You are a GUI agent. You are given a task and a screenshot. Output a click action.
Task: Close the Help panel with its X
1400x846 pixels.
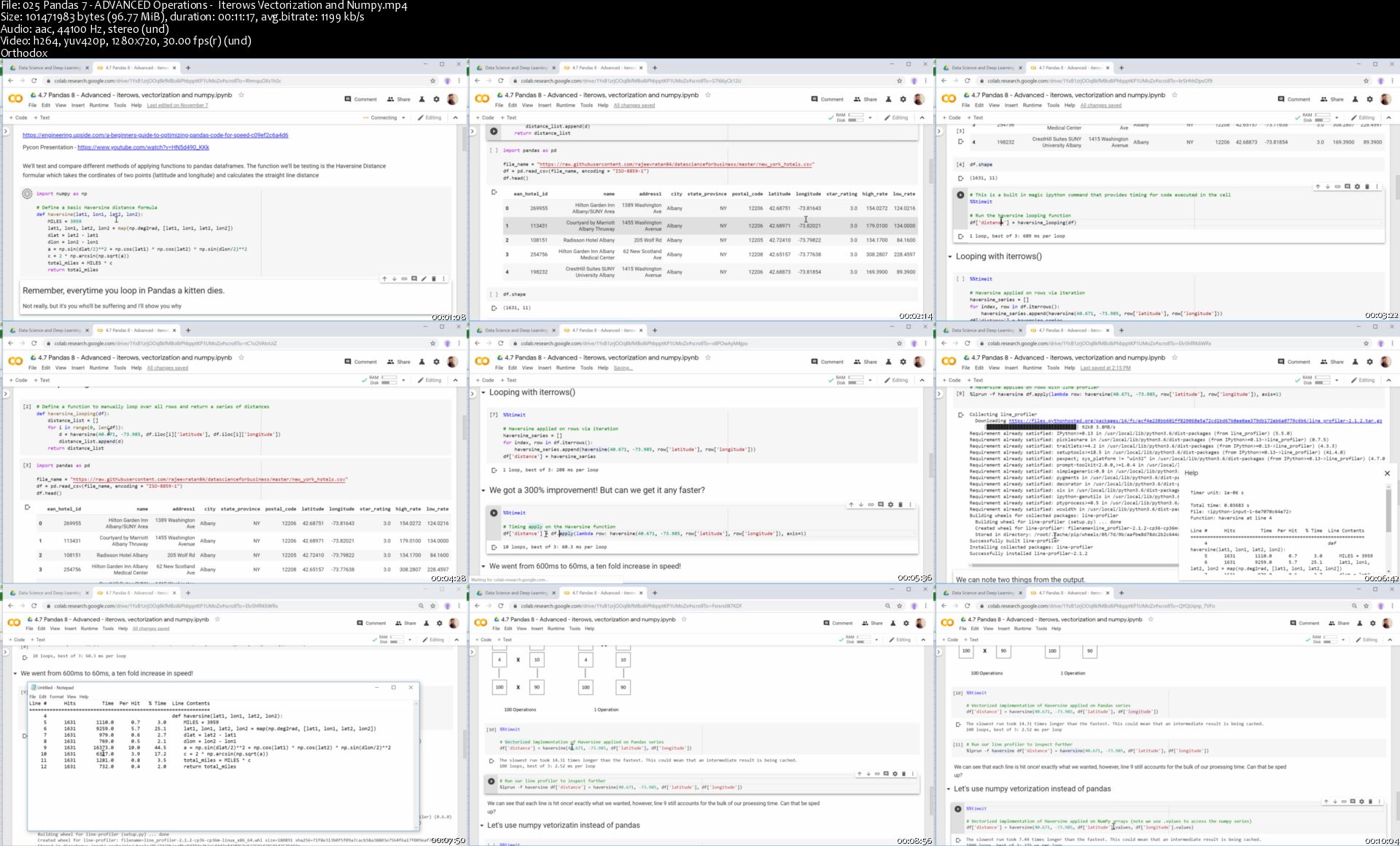(1387, 473)
